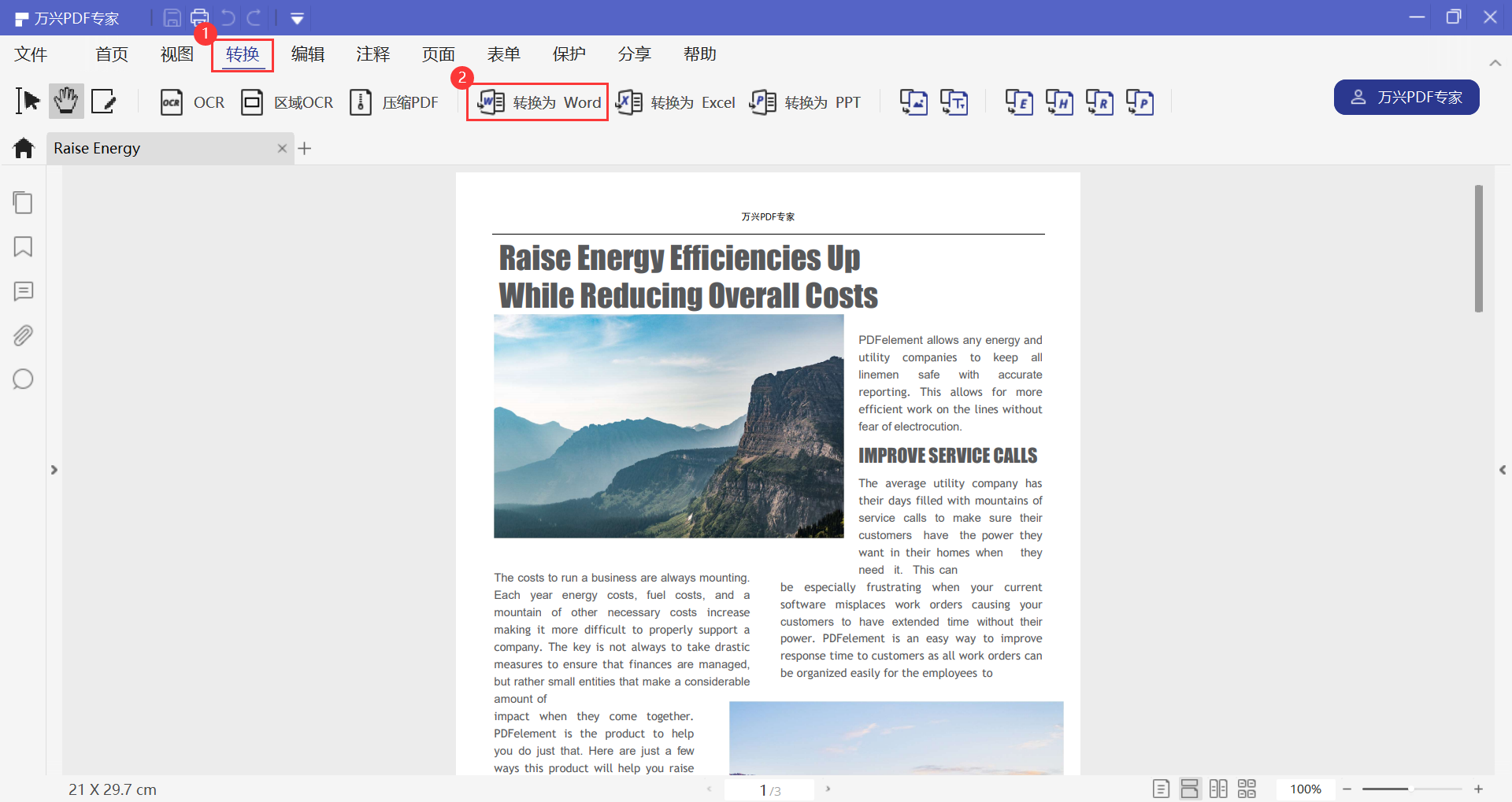Convert the PDF to Excel
This screenshot has width=1512, height=802.
pos(676,102)
